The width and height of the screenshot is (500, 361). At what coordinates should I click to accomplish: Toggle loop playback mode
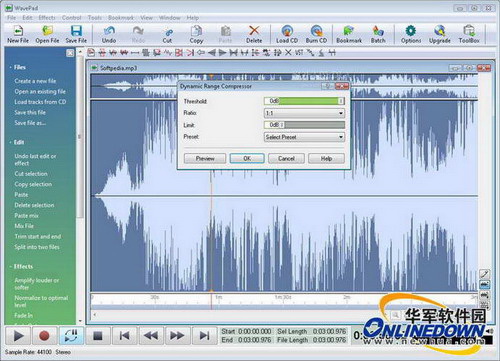click(71, 336)
